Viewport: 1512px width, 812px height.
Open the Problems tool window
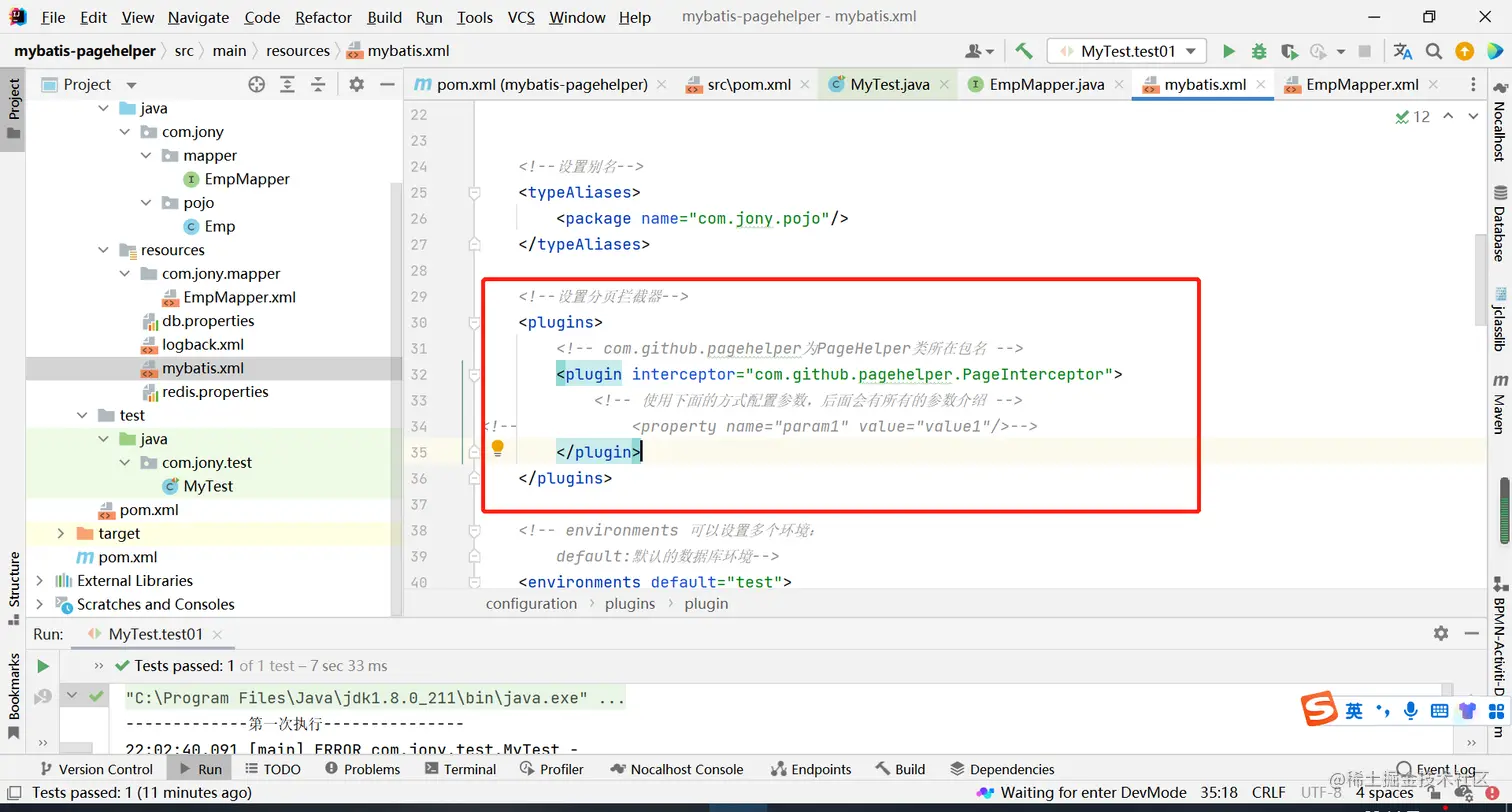point(362,769)
